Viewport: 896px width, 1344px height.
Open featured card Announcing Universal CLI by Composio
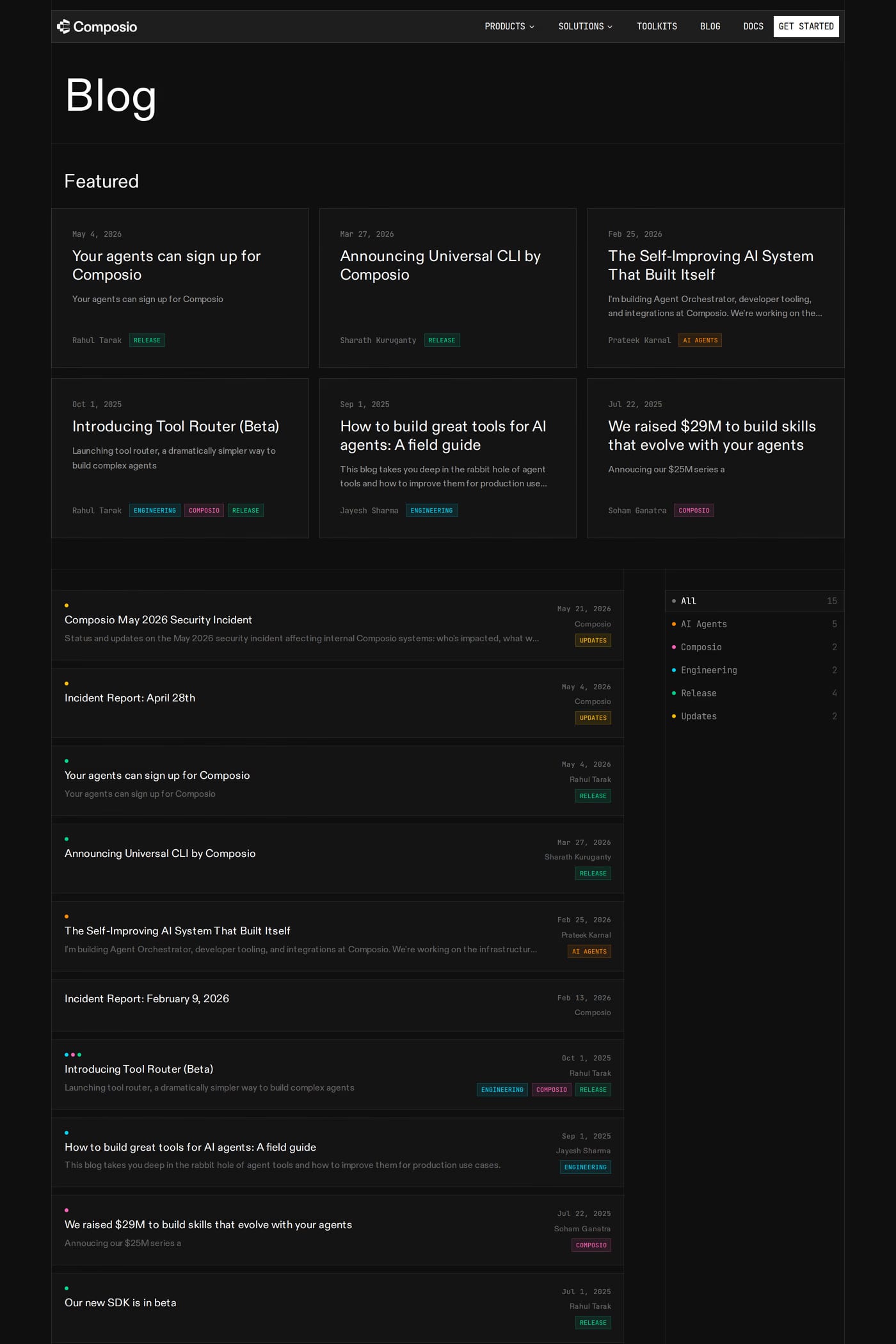448,288
